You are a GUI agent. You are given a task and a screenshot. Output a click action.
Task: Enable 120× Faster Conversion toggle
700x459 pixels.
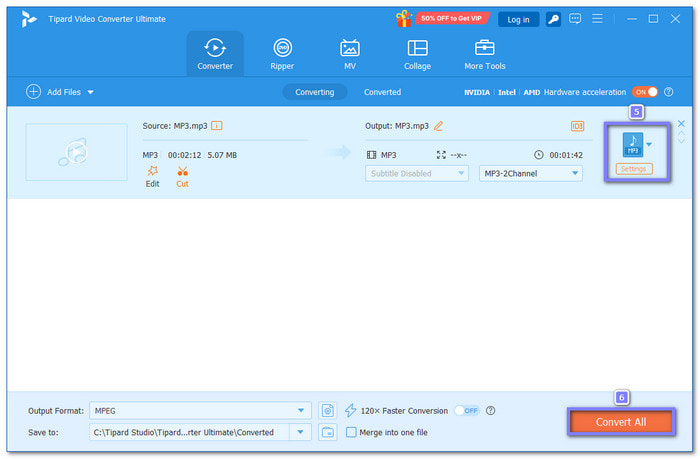pos(466,410)
